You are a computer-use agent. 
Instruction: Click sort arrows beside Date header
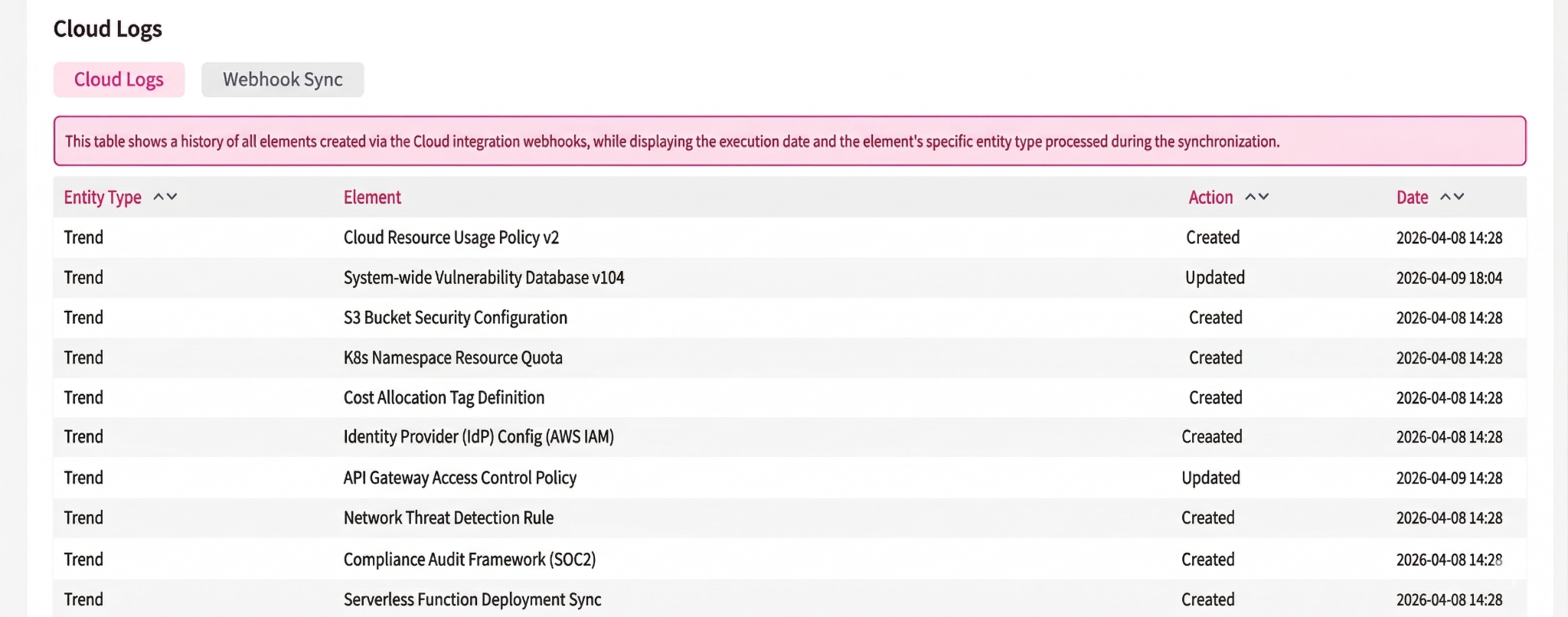[1452, 197]
